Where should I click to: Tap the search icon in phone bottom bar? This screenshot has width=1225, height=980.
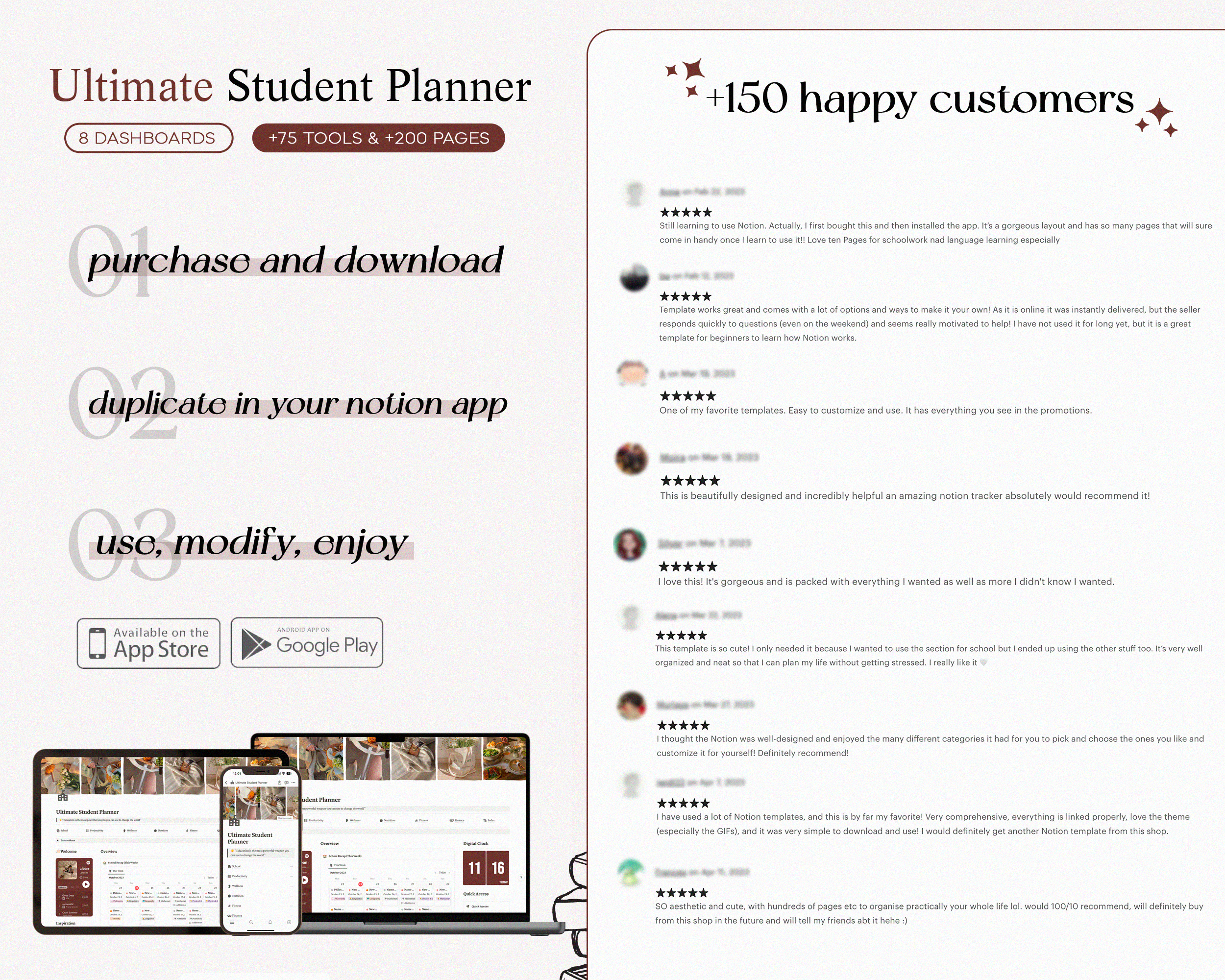pyautogui.click(x=251, y=922)
